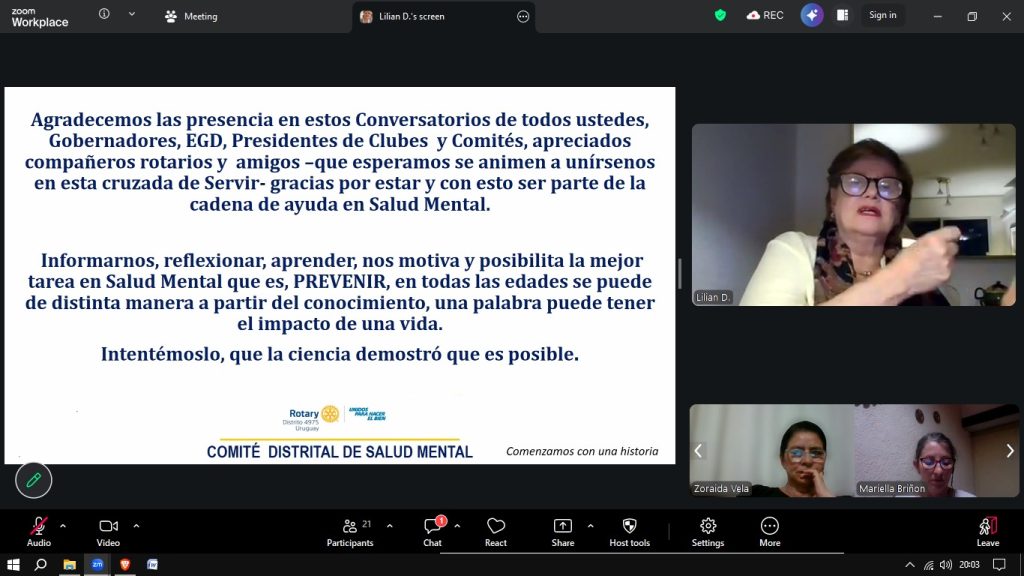Open the More options menu
This screenshot has width=1024, height=576.
pyautogui.click(x=769, y=529)
